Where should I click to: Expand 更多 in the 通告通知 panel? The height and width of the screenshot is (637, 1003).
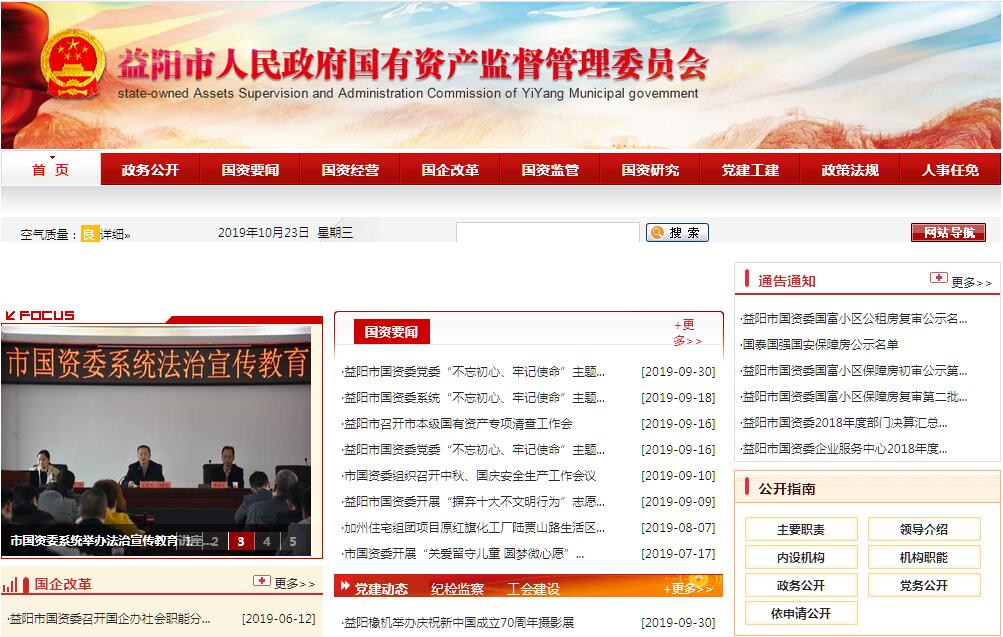tap(971, 282)
